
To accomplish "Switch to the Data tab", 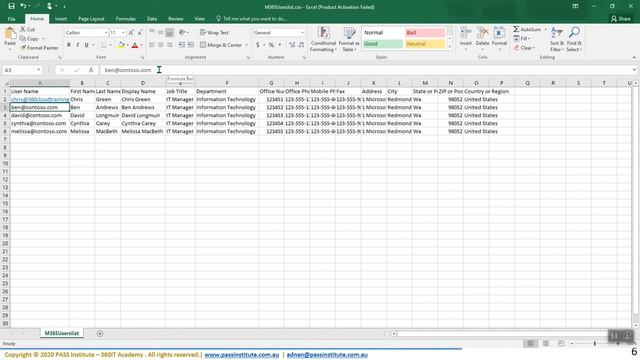I will [152, 19].
